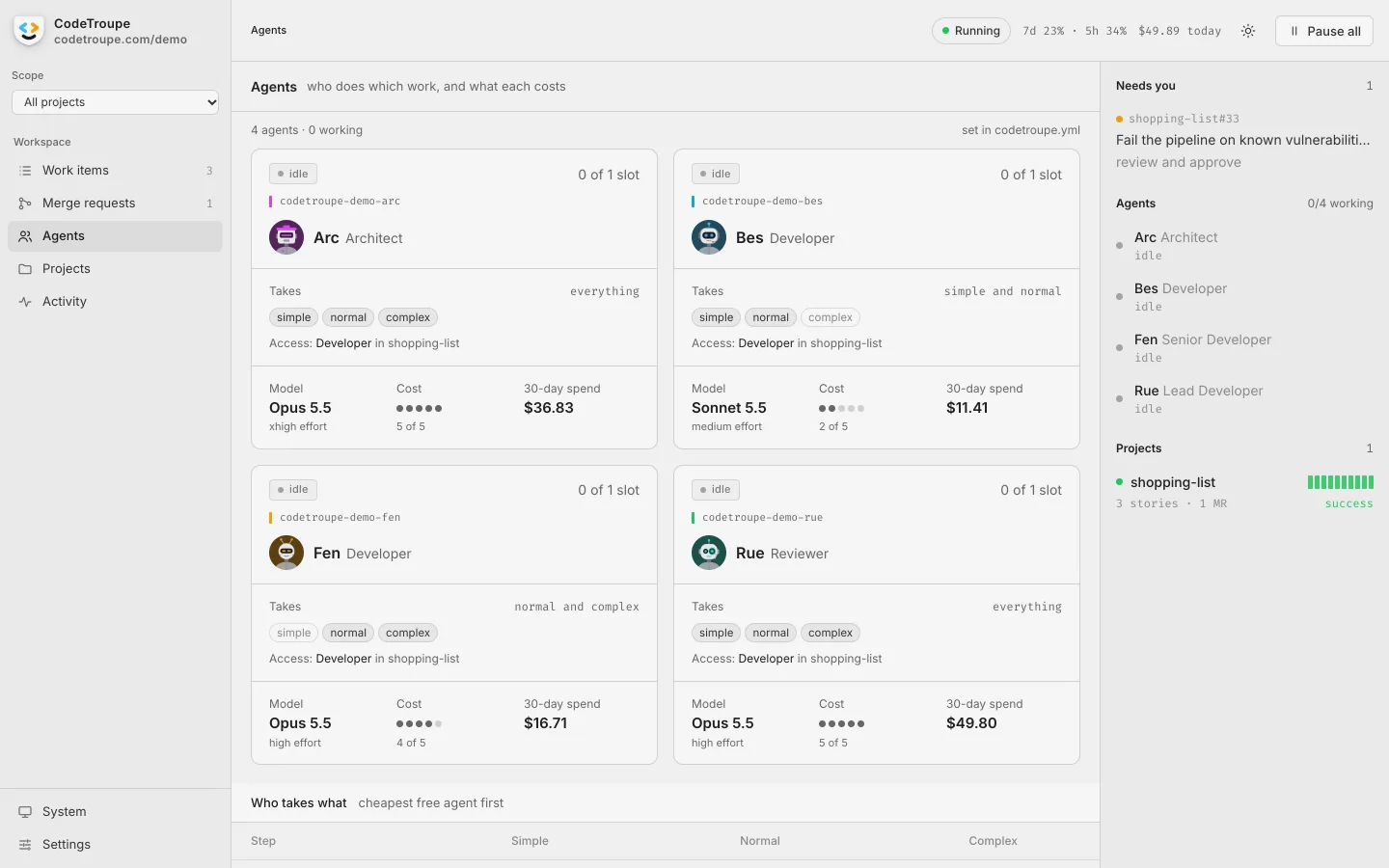Click the 'Complex' column header
This screenshot has height=868, width=1389.
coord(993,841)
